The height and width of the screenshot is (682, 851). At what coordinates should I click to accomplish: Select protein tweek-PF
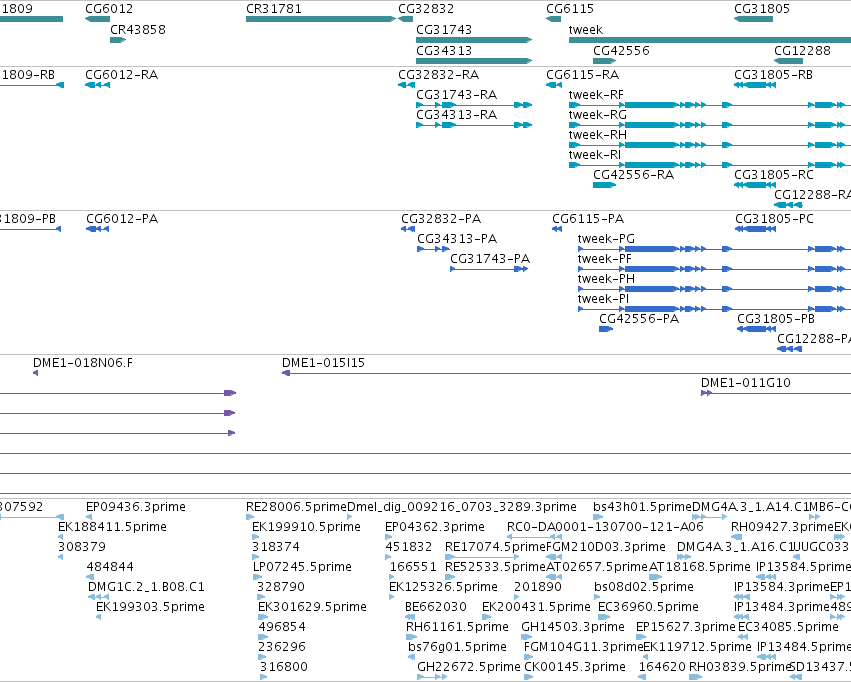pyautogui.click(x=714, y=269)
